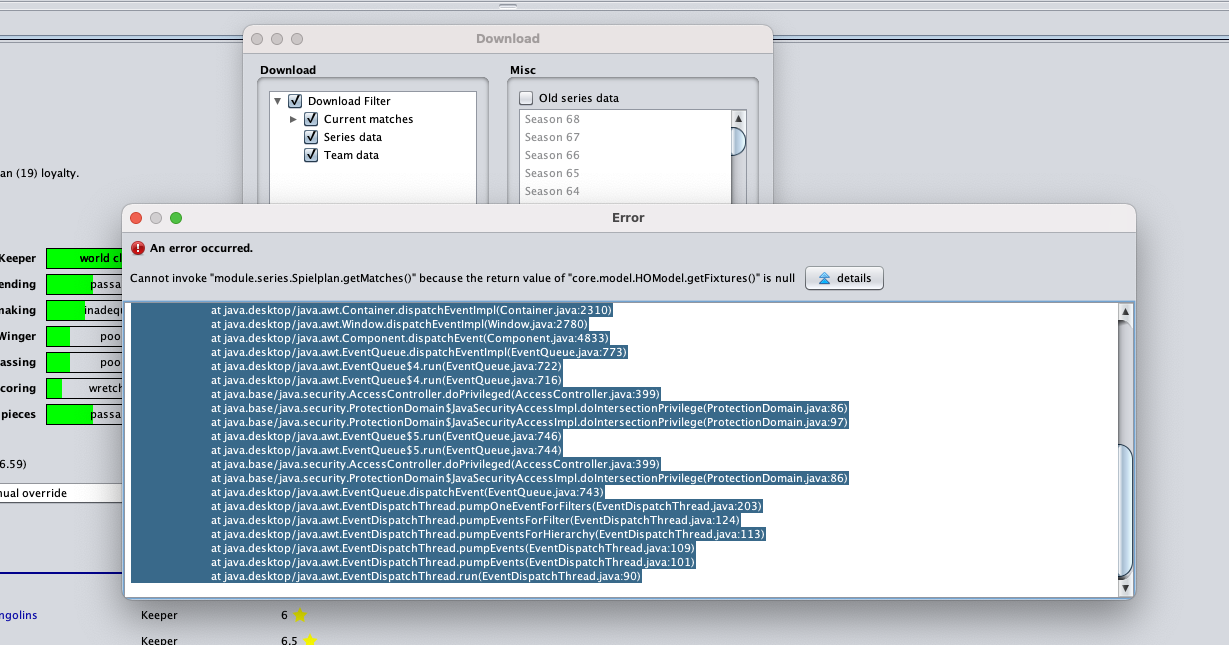Click the red error exclamation icon
The width and height of the screenshot is (1229, 645).
[x=137, y=248]
